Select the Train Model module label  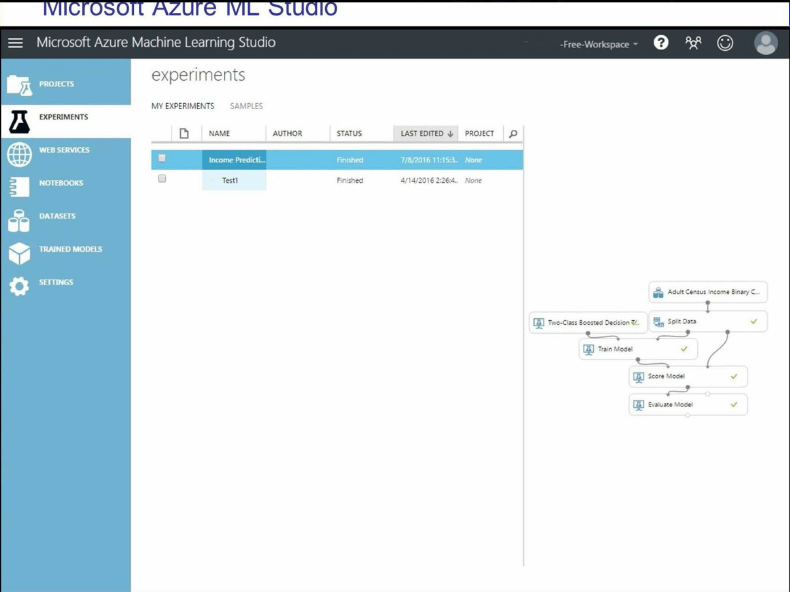[615, 349]
